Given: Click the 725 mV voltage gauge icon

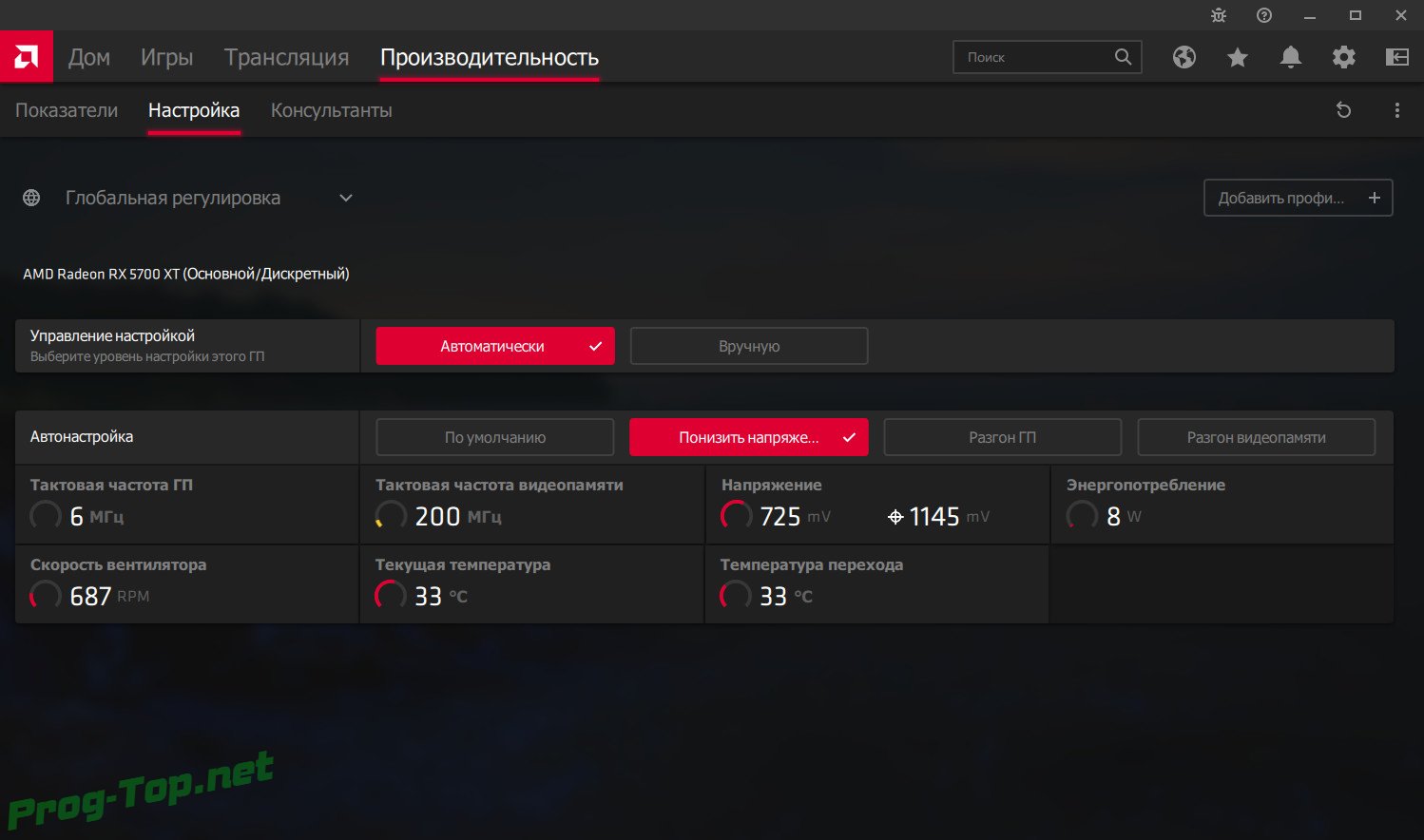Looking at the screenshot, I should coord(736,516).
